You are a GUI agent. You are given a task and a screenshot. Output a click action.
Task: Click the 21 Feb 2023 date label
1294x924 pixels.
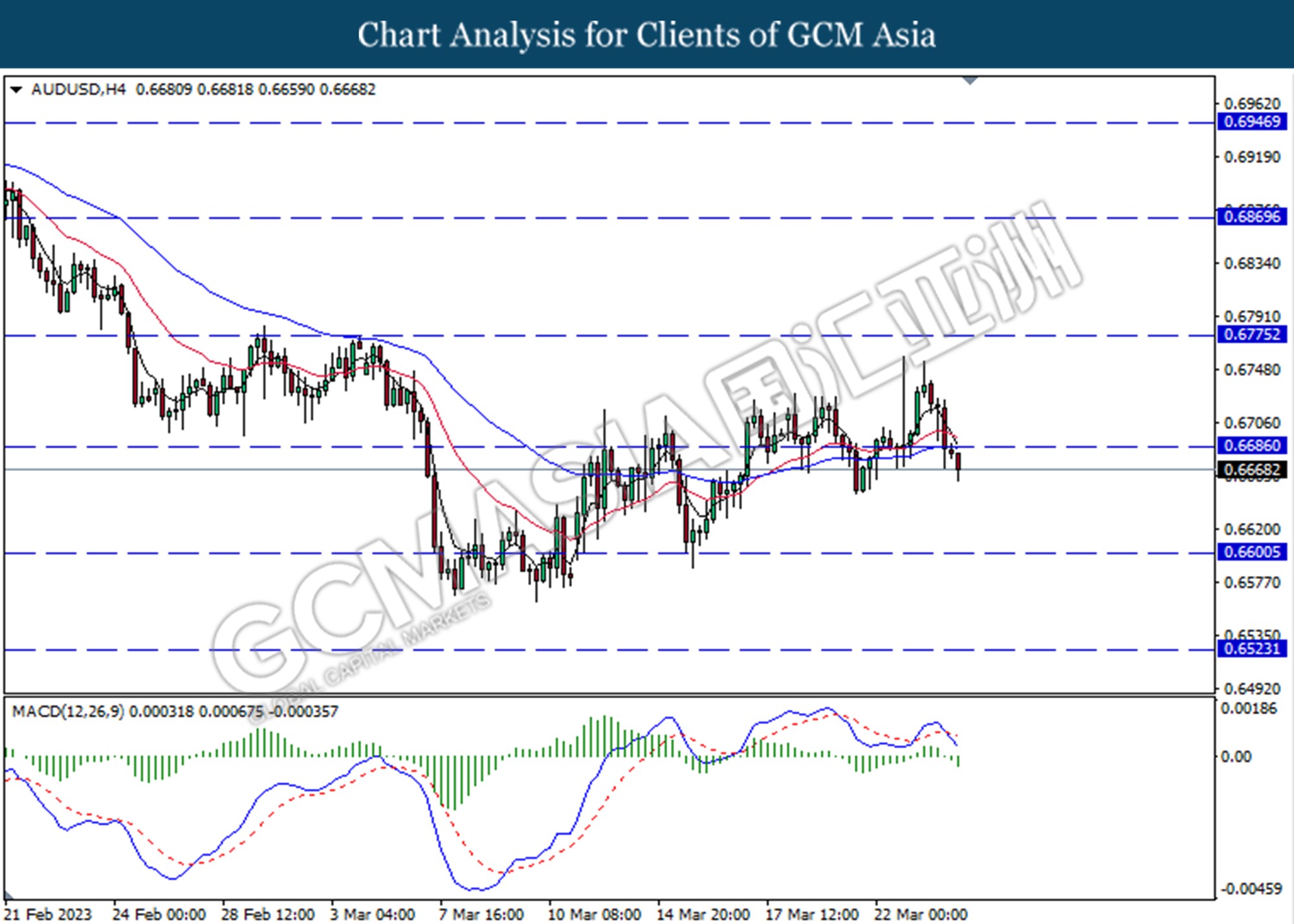point(49,914)
